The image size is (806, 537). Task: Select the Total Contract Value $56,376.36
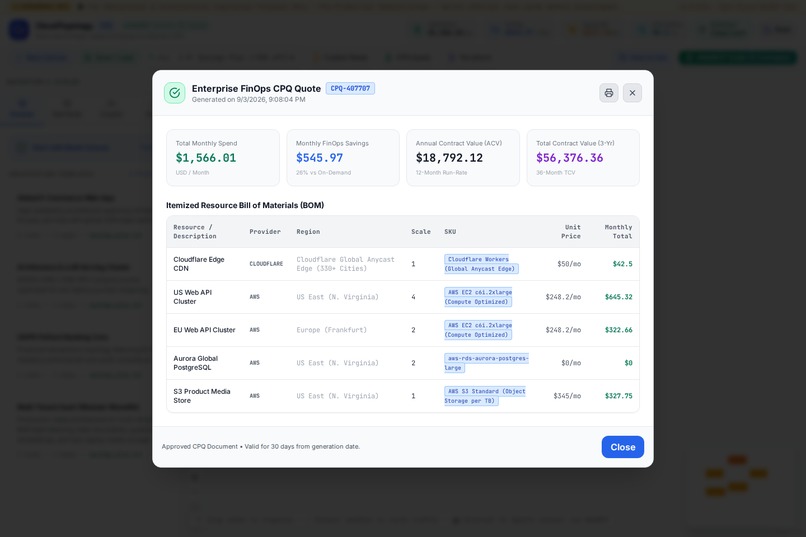pos(570,158)
